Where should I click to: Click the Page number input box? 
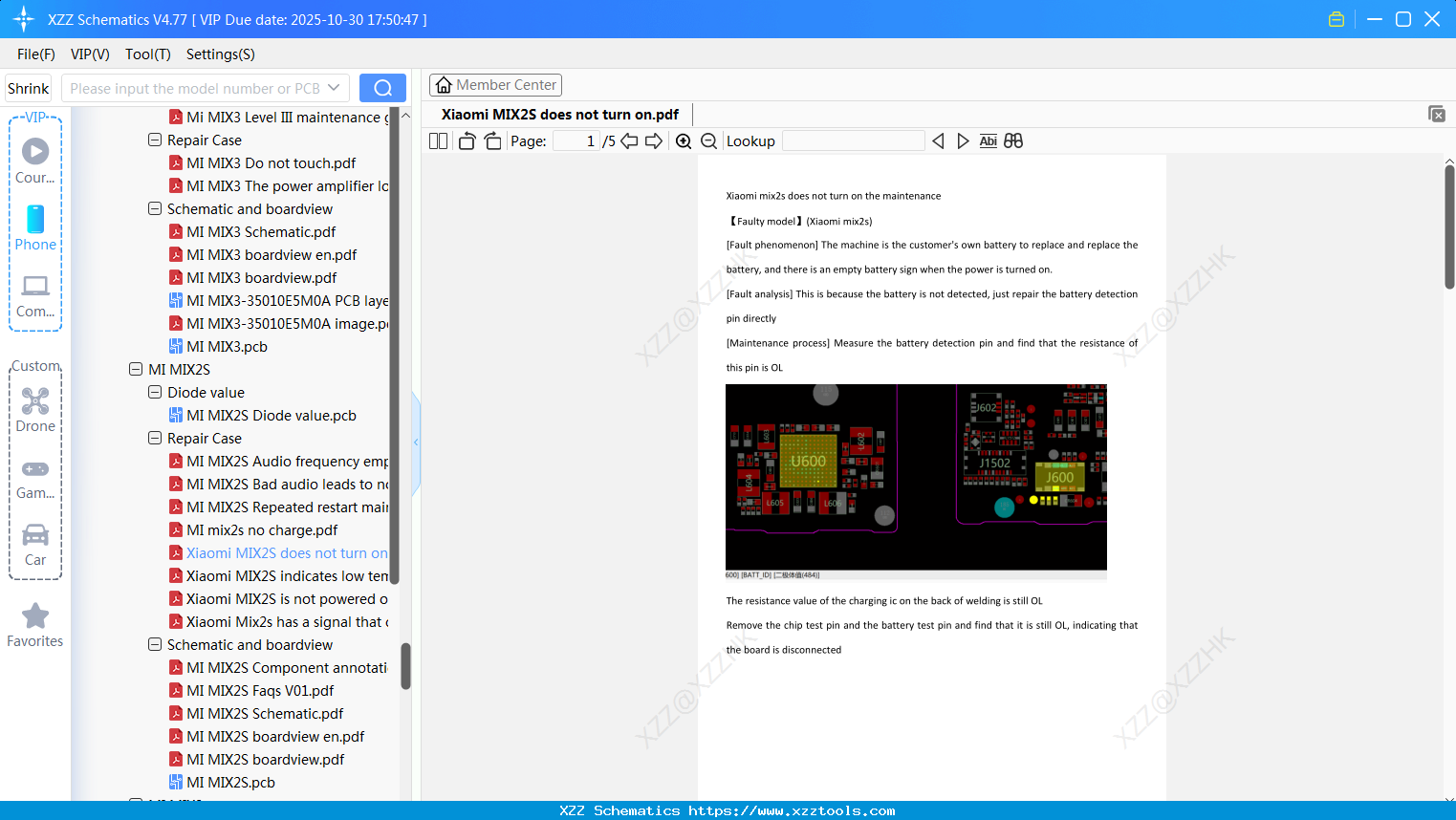point(577,141)
